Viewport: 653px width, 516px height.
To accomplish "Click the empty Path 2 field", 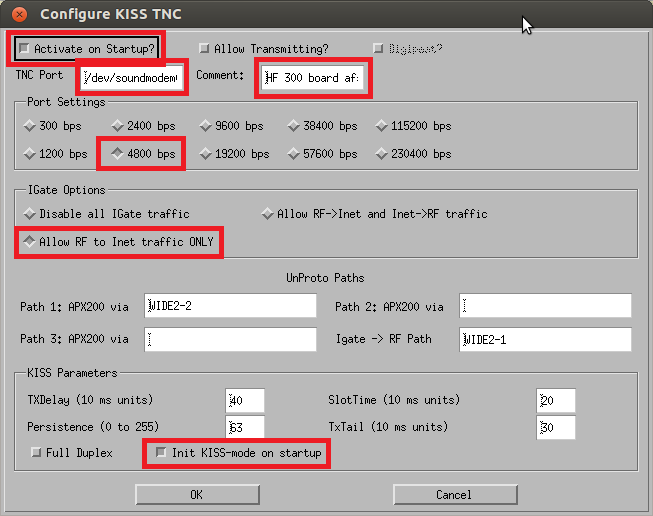I will pos(545,306).
